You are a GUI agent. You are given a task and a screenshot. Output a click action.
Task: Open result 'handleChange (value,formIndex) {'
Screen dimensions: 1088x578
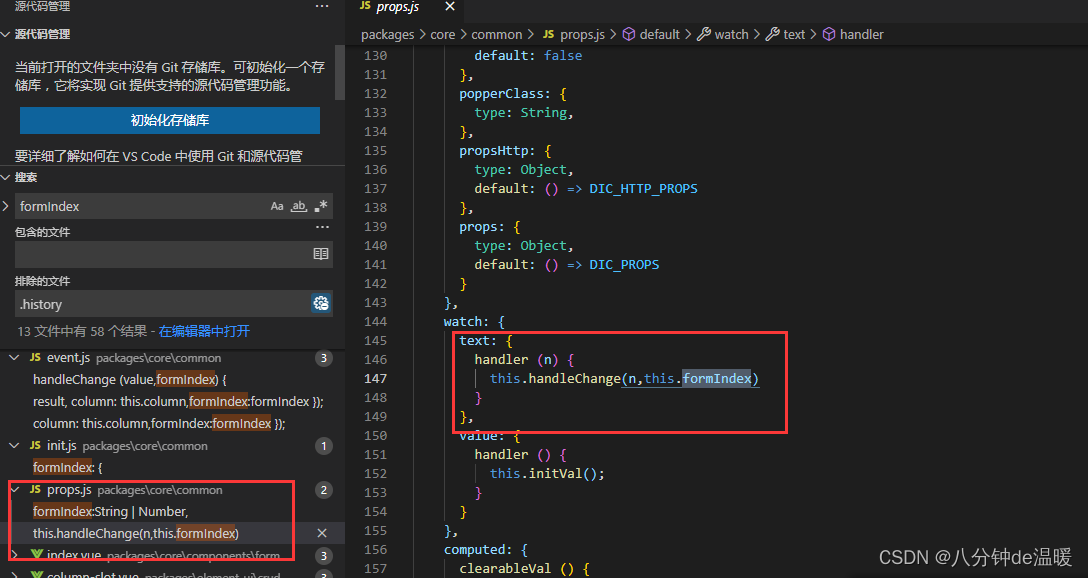pyautogui.click(x=130, y=380)
